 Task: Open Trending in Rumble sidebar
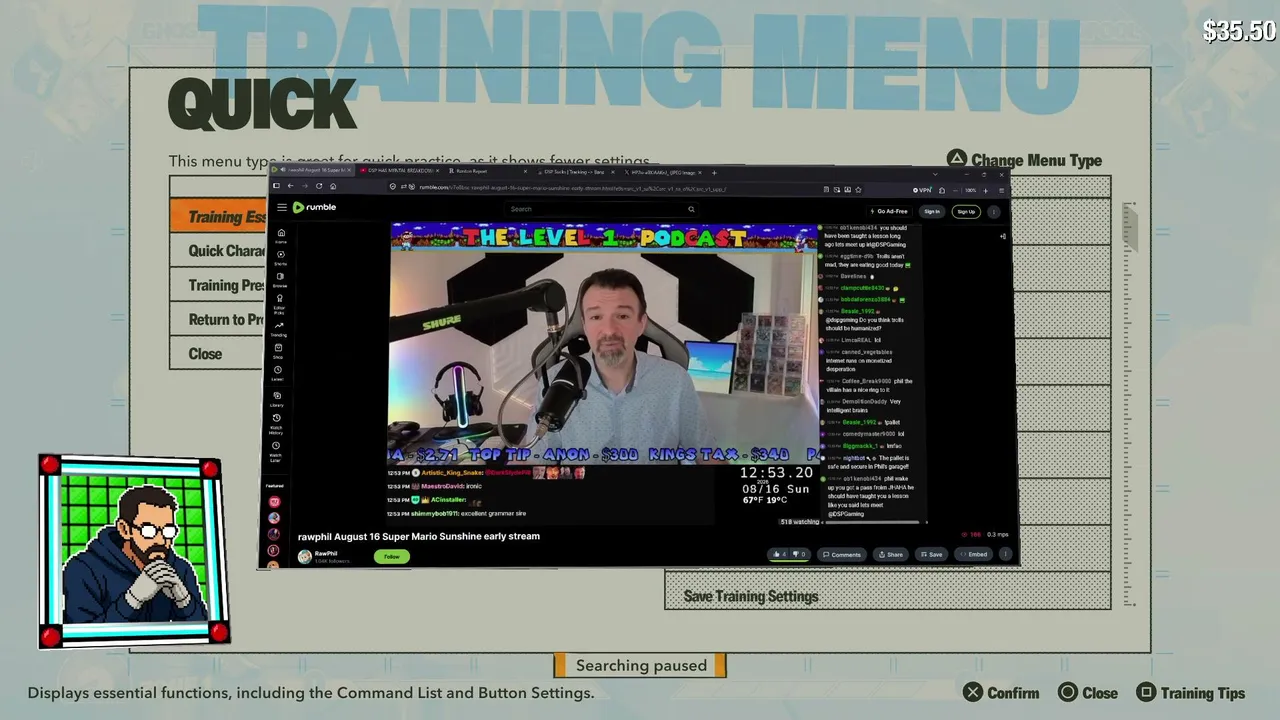[x=279, y=328]
